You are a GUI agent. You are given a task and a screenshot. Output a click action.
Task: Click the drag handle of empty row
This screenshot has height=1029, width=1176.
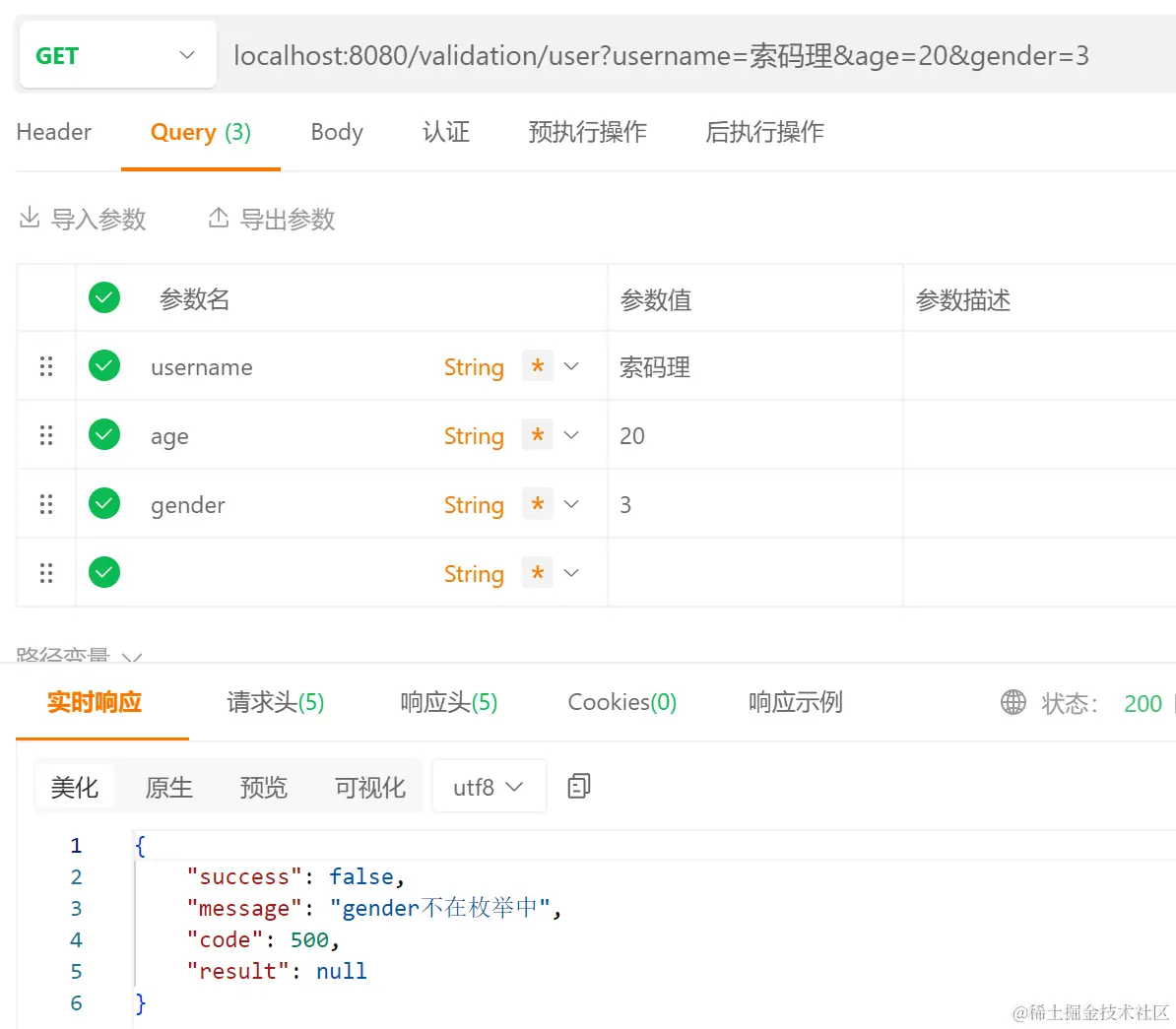45,573
